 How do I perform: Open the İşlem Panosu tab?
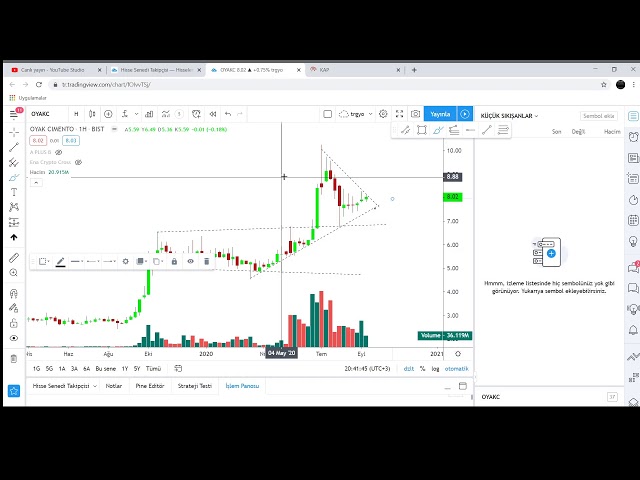(x=242, y=386)
